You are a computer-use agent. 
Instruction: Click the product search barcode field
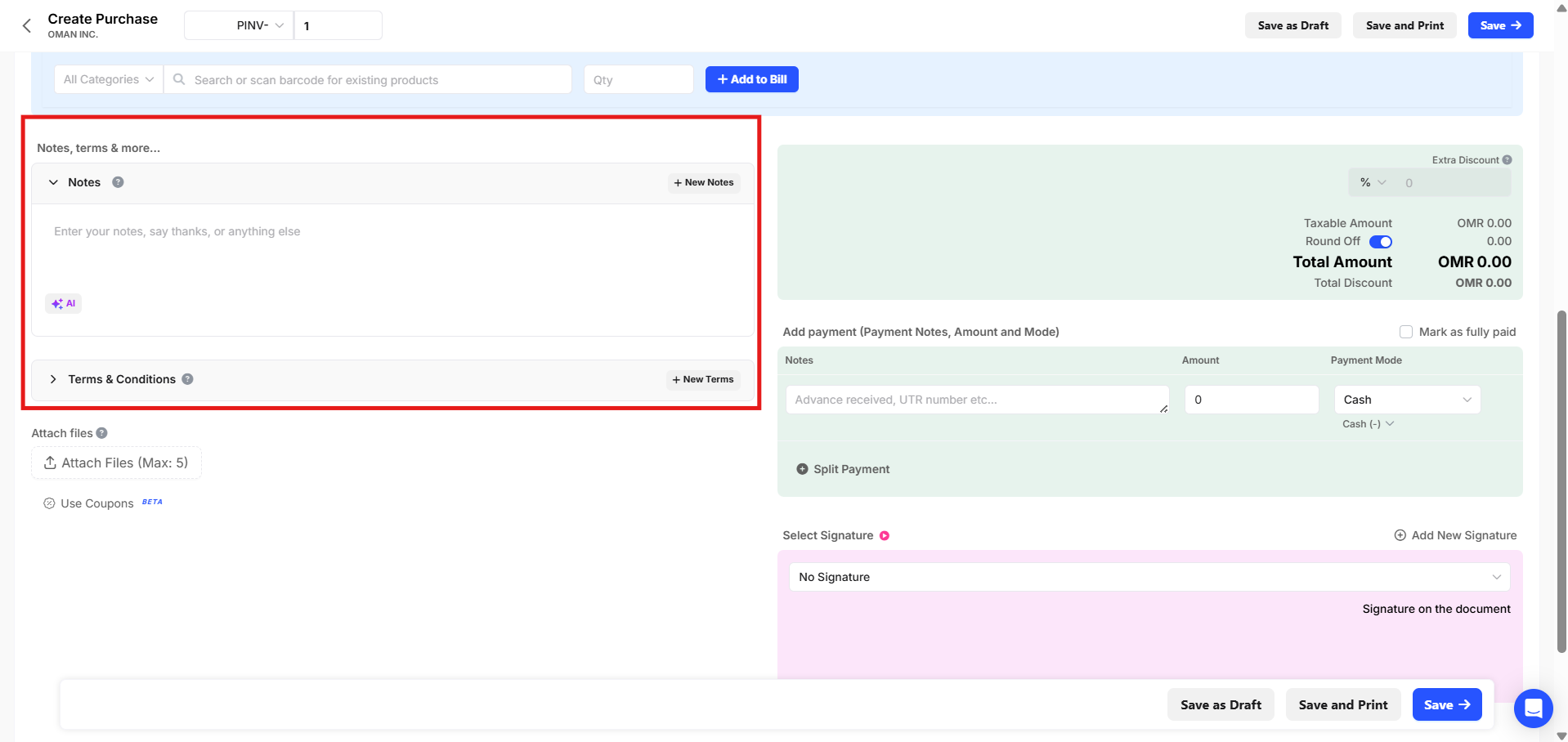click(368, 79)
